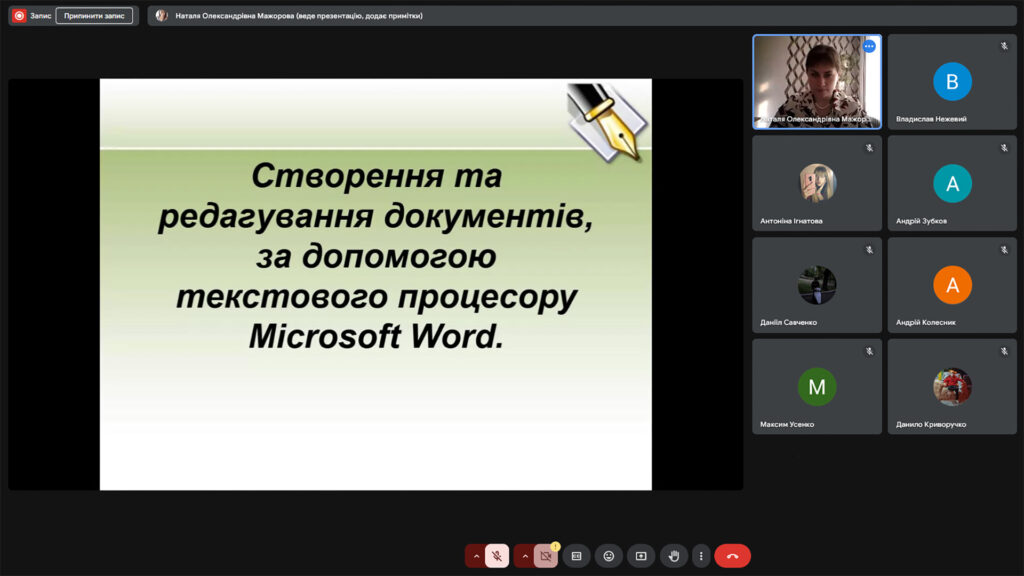Viewport: 1024px width, 576px height.
Task: Click presenter name Наталя Олександрівна Мажорова in banner
Action: pyautogui.click(x=234, y=16)
